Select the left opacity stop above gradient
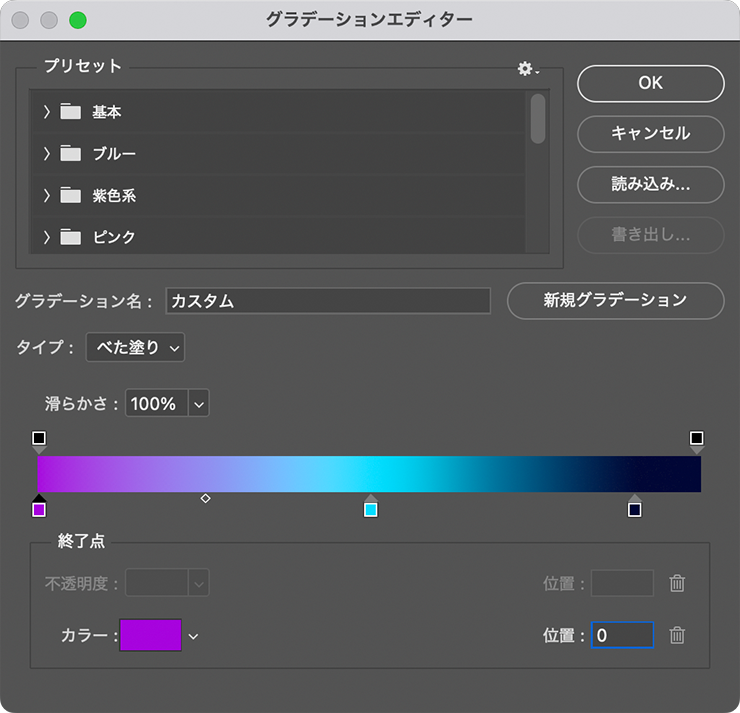Image resolution: width=740 pixels, height=713 pixels. (x=39, y=439)
